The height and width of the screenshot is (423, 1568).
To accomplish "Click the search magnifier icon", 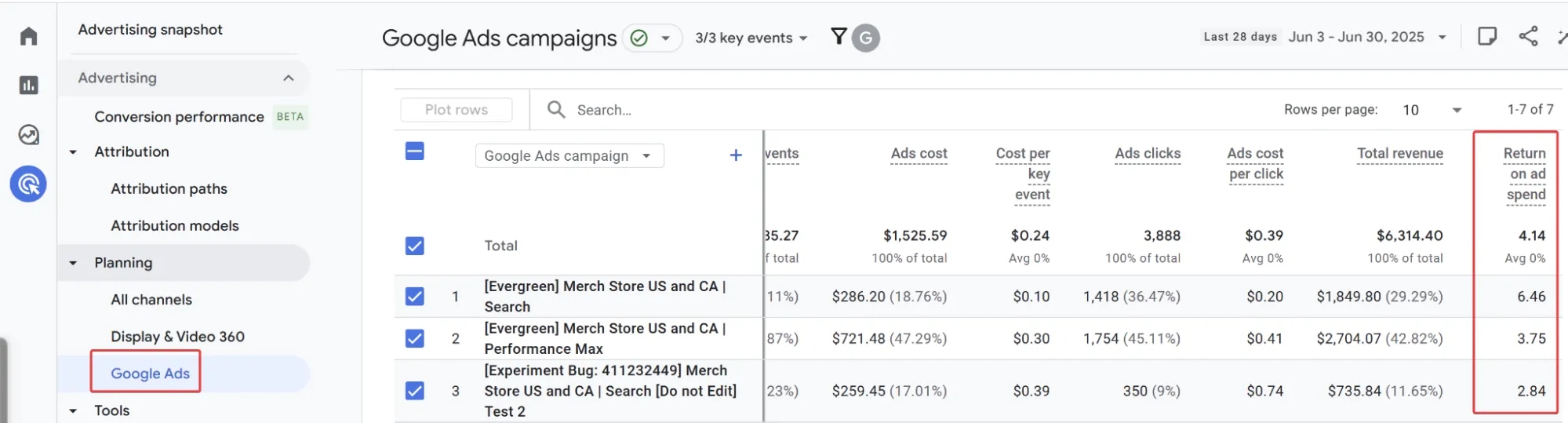I will pyautogui.click(x=556, y=110).
